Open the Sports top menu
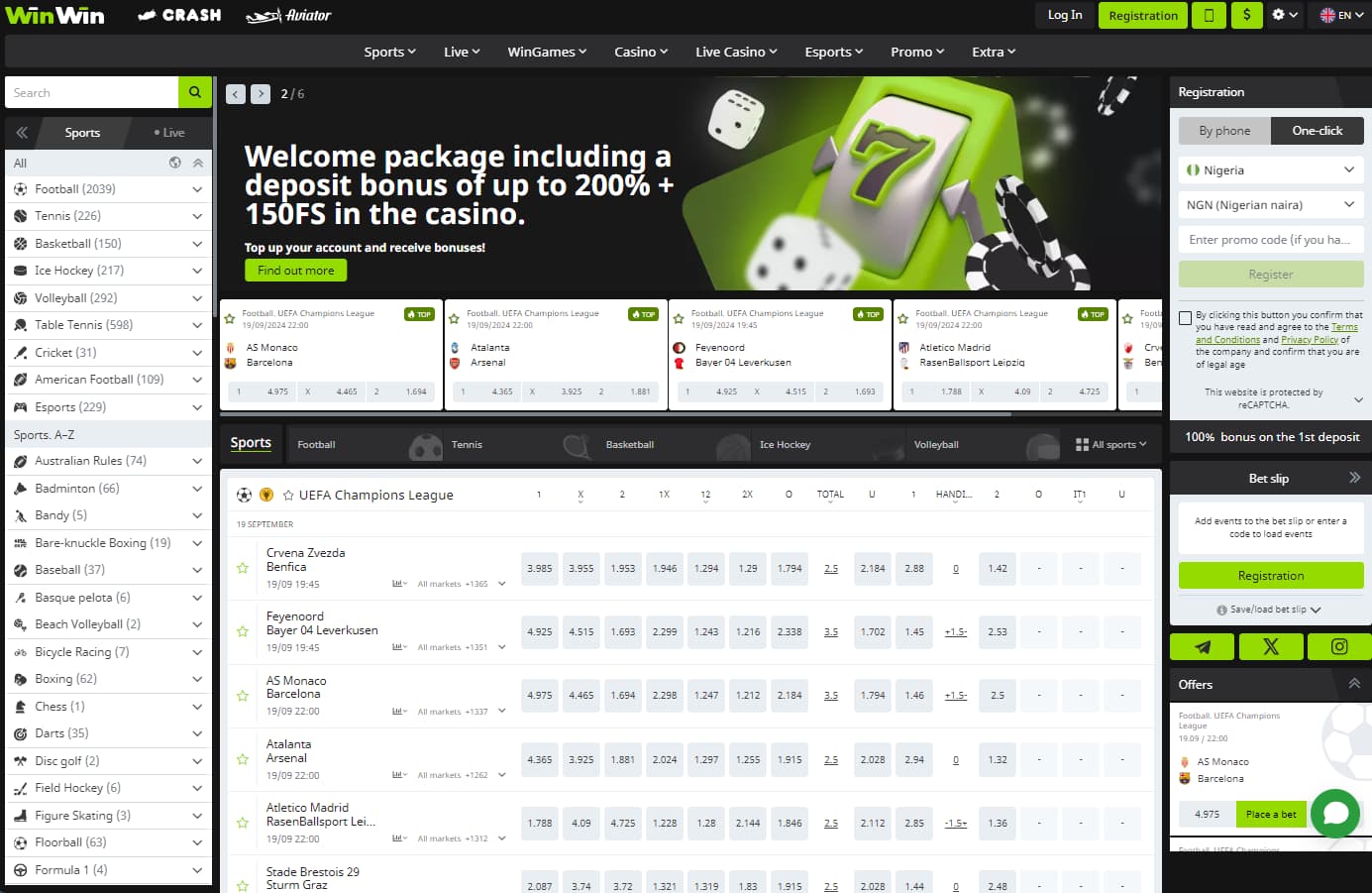This screenshot has width=1372, height=893. (x=389, y=52)
